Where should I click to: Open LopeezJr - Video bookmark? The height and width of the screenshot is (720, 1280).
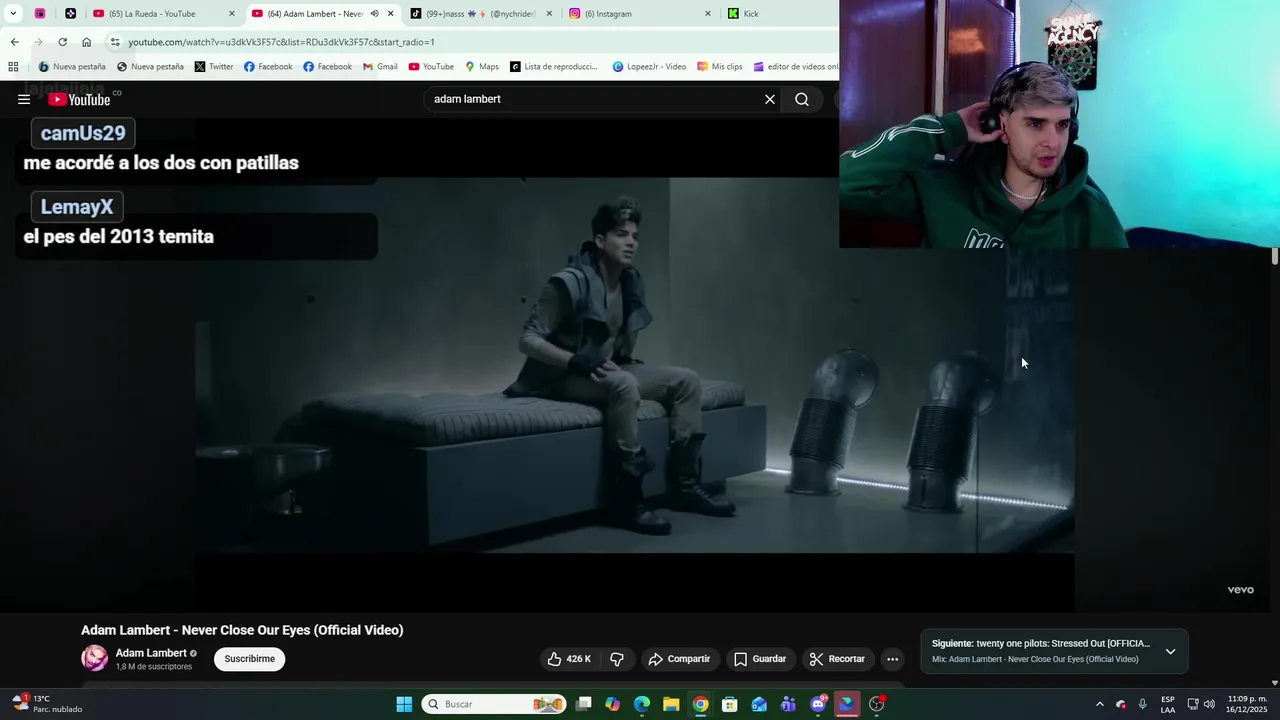(649, 67)
